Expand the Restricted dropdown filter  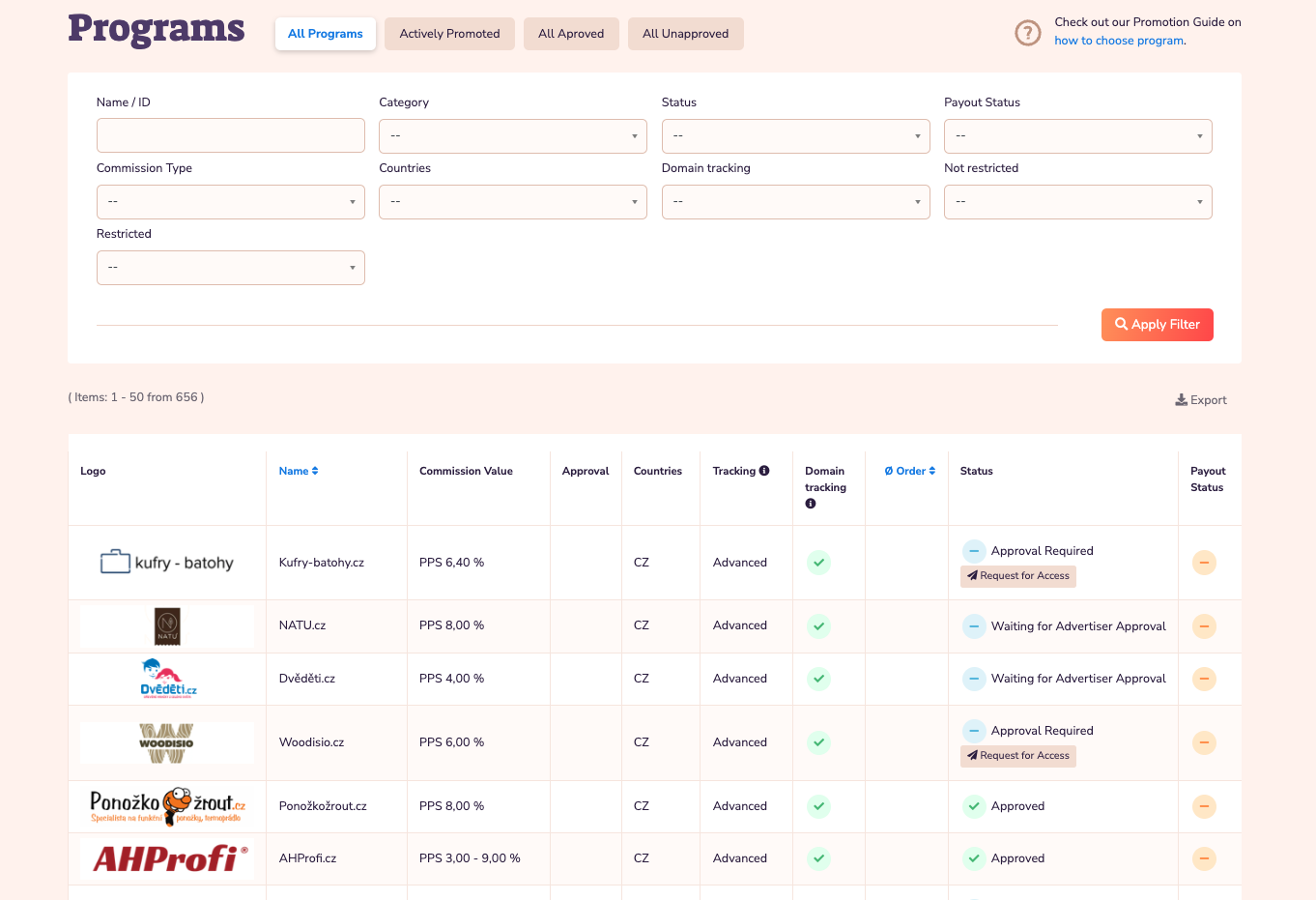[x=230, y=268]
